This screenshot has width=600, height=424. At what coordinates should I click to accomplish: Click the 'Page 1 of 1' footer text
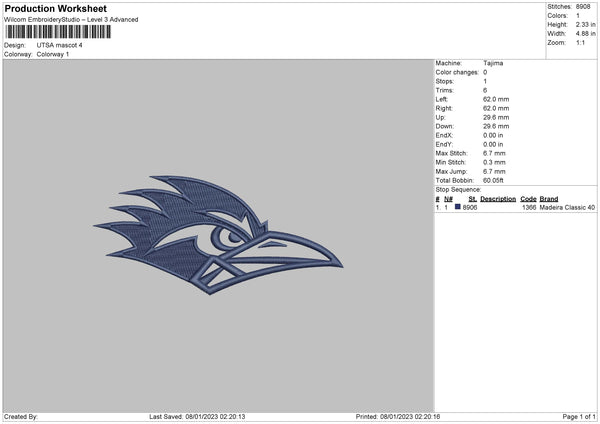pyautogui.click(x=579, y=417)
